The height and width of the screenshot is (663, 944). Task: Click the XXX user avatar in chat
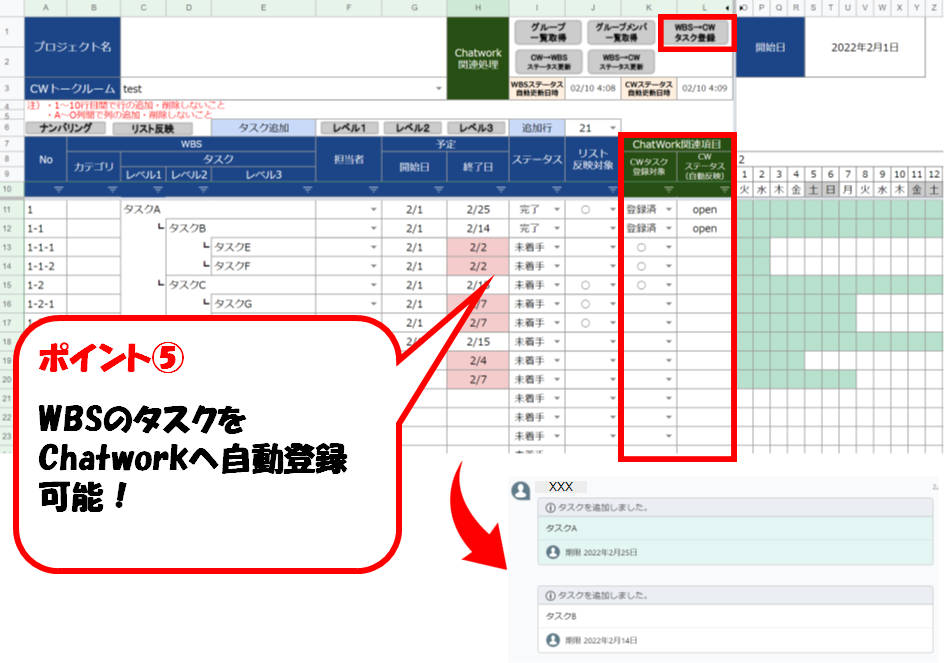click(x=520, y=490)
